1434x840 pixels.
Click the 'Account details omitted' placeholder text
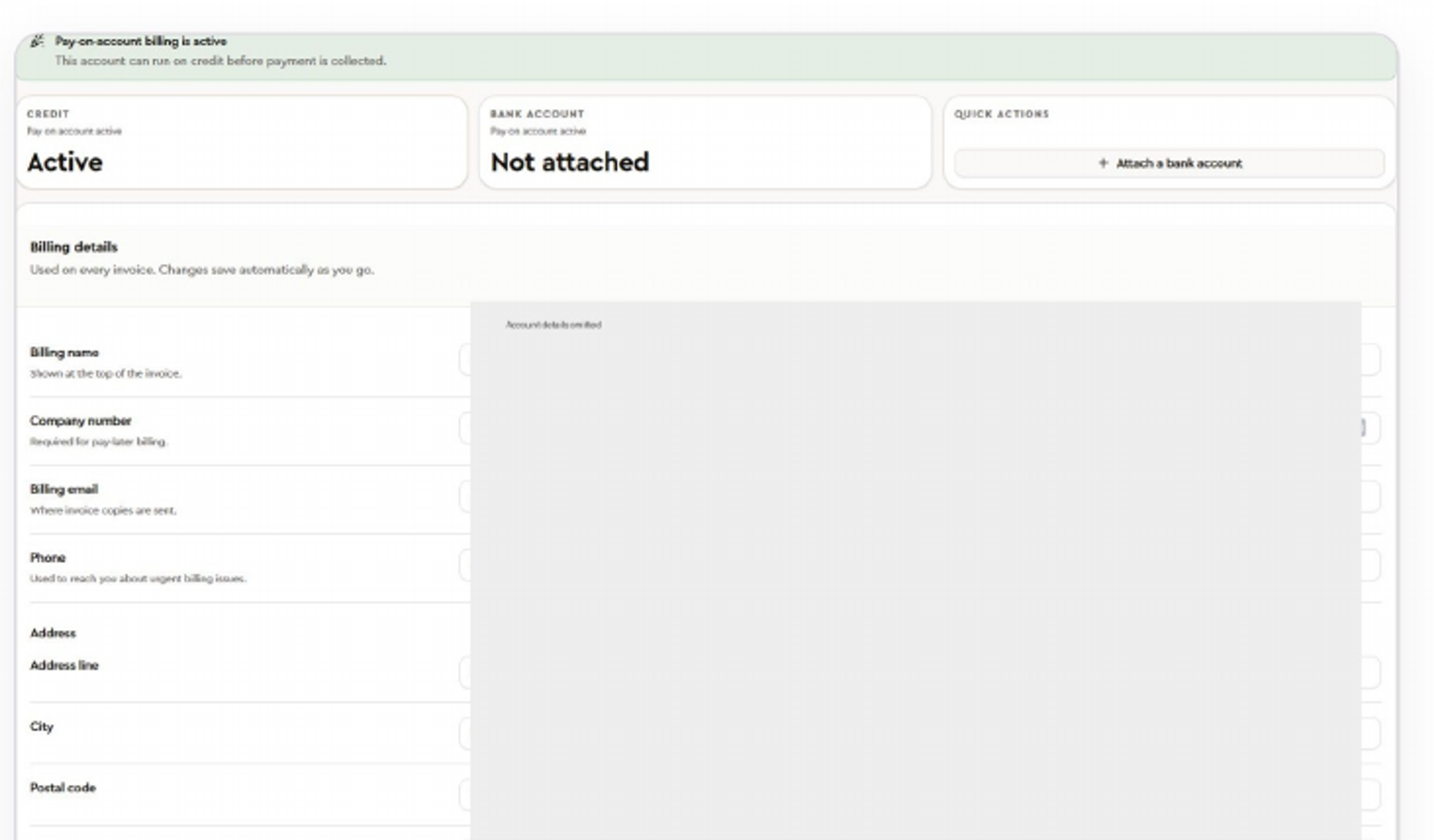click(x=554, y=325)
